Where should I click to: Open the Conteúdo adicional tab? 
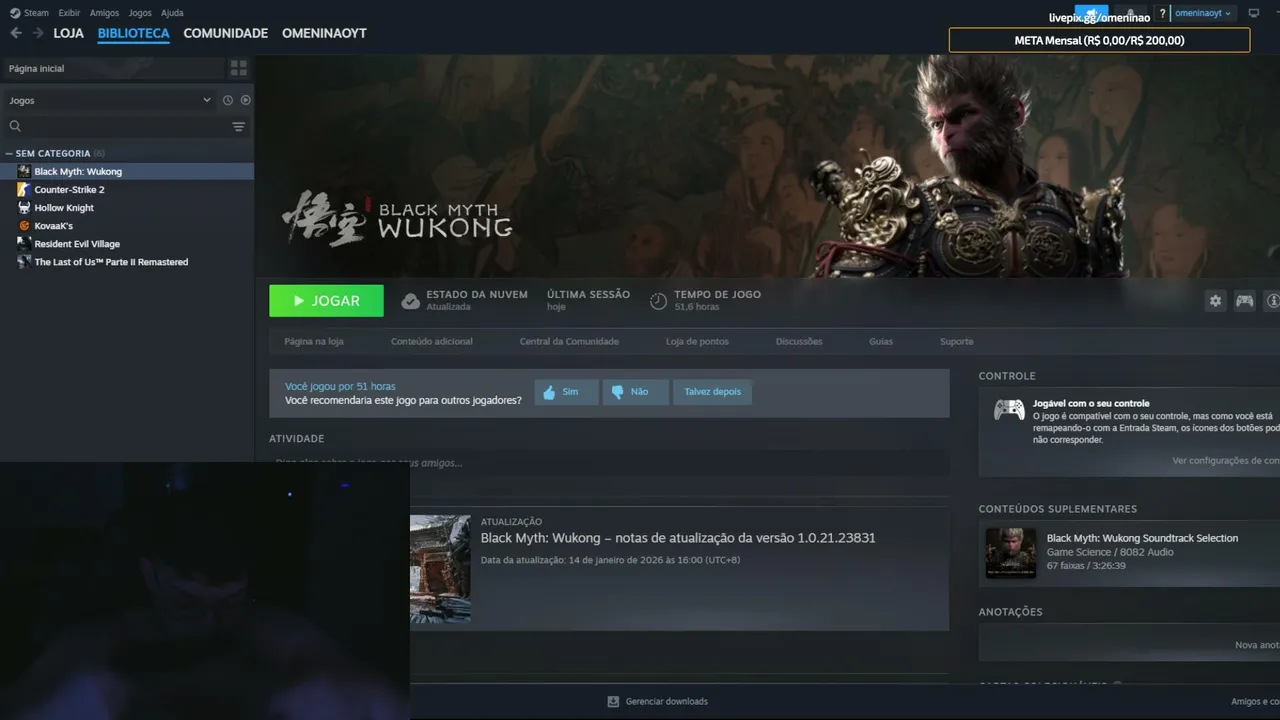pos(432,341)
